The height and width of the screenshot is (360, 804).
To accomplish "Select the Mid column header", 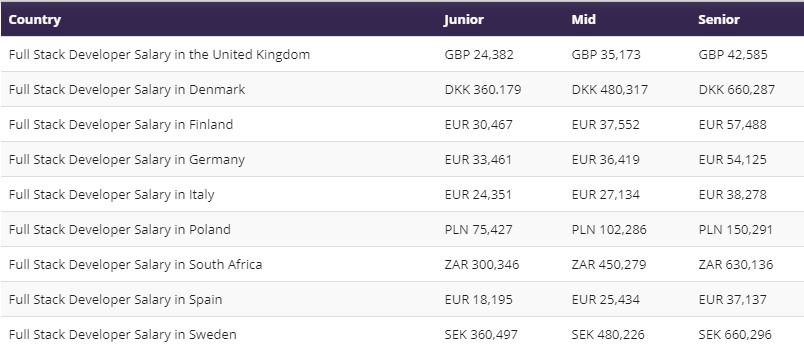I will pos(584,19).
